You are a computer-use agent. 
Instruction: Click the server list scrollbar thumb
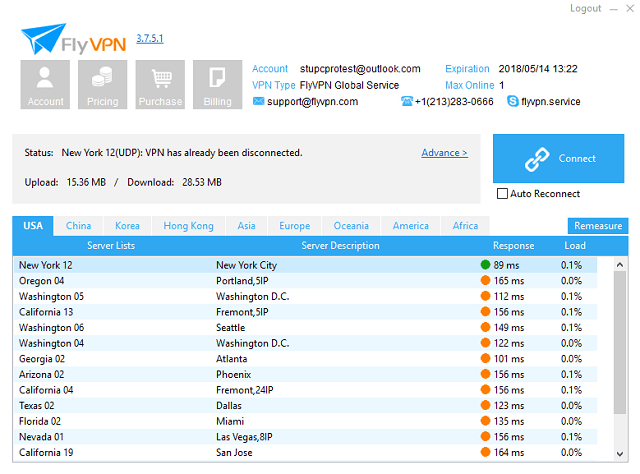[x=620, y=343]
